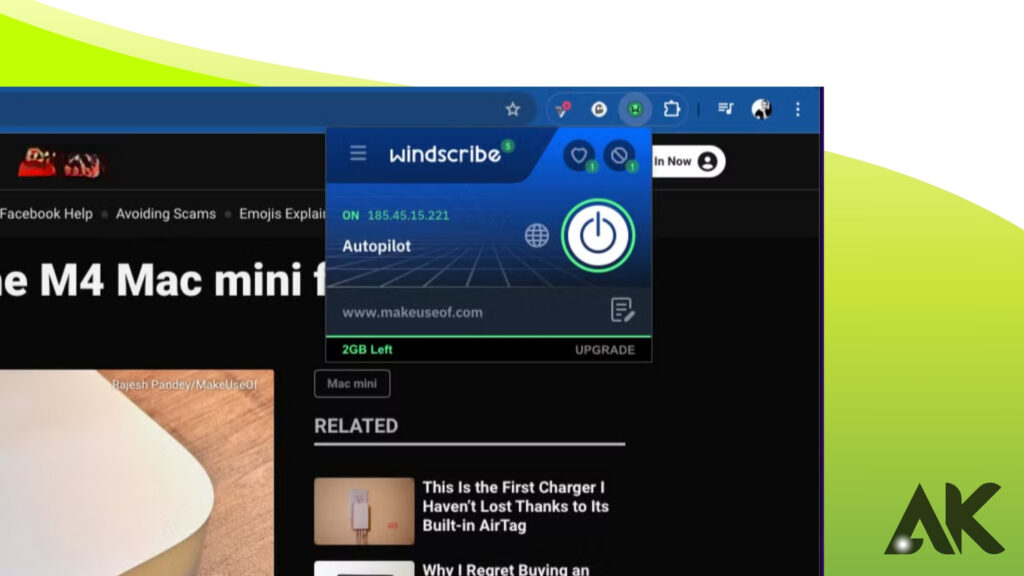
Task: Click the UPGRADE link in Windscribe
Action: click(x=604, y=350)
